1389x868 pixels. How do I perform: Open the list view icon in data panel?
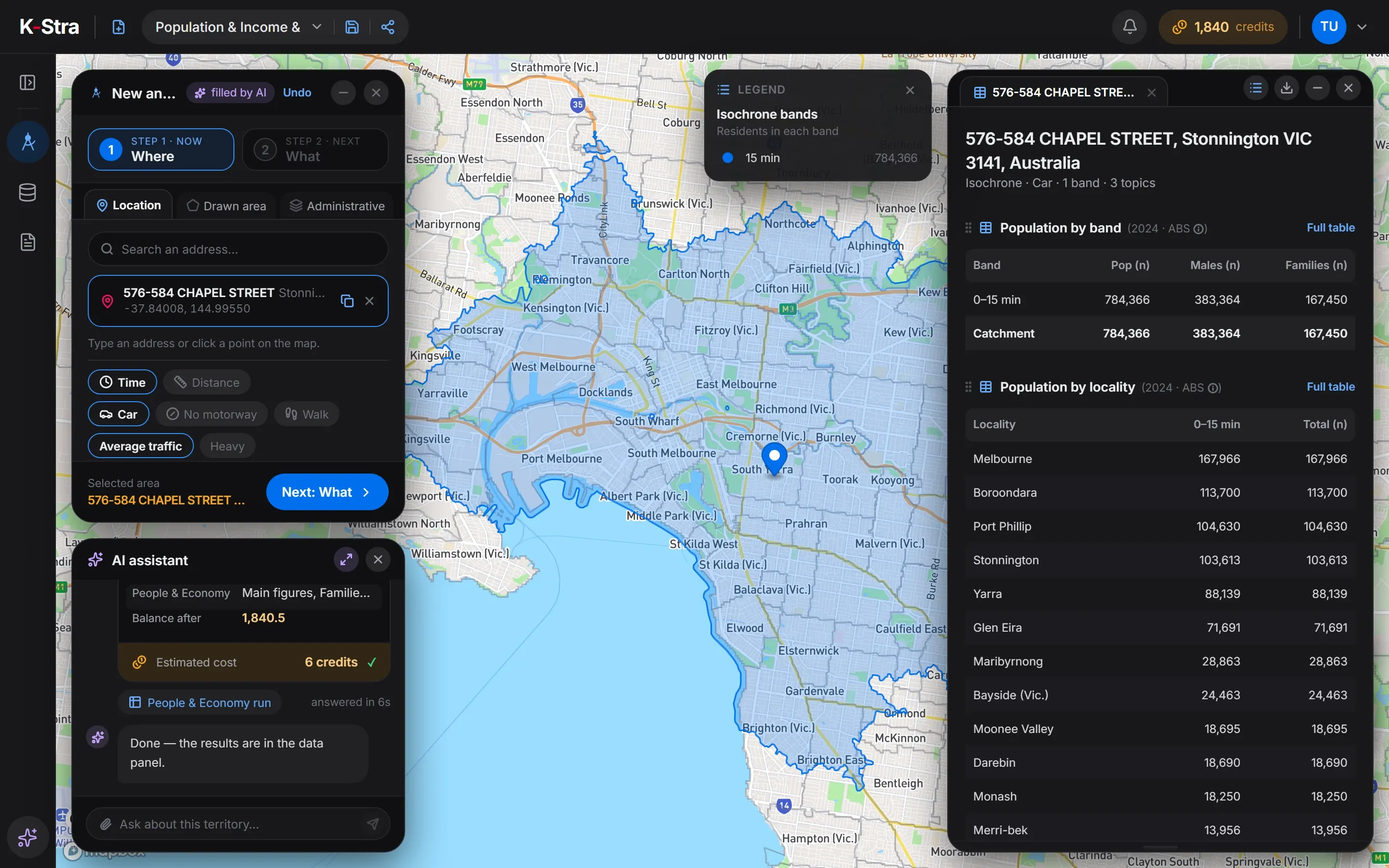(1256, 88)
